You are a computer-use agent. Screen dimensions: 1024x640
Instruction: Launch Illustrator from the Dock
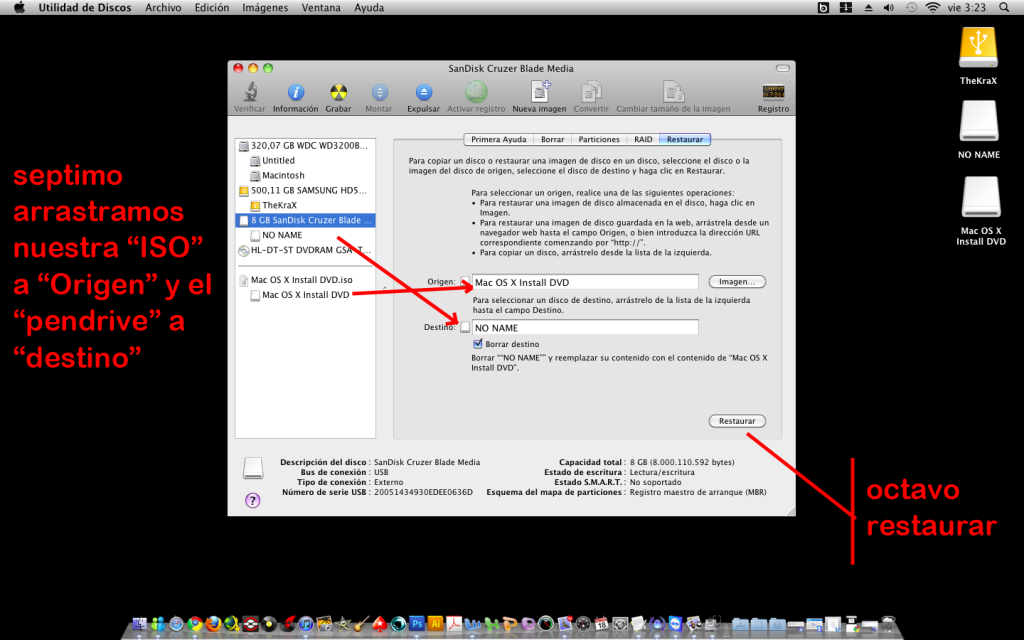pyautogui.click(x=435, y=624)
